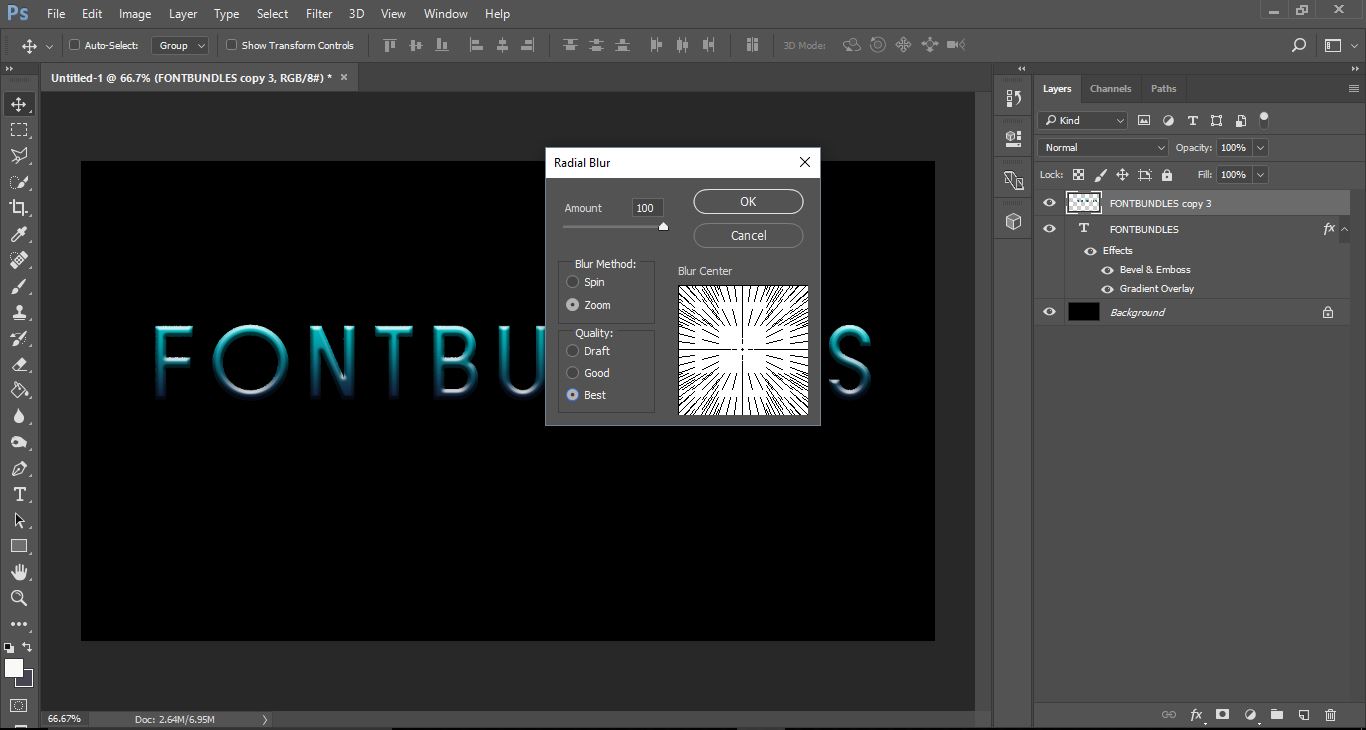Close the Radial Blur dialog
Viewport: 1366px width, 730px height.
tap(805, 162)
